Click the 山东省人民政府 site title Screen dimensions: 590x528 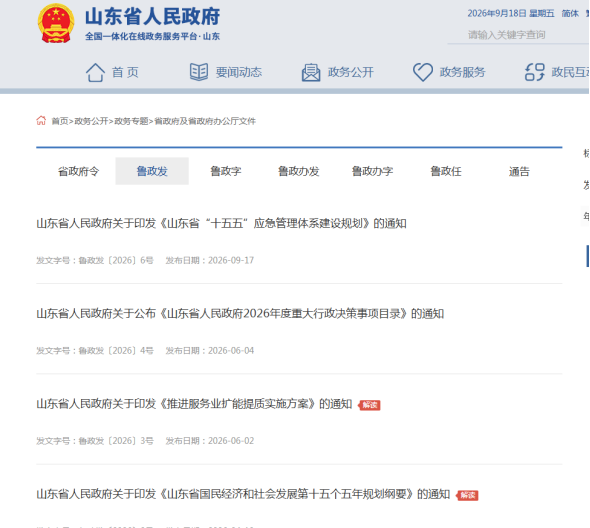pos(152,17)
